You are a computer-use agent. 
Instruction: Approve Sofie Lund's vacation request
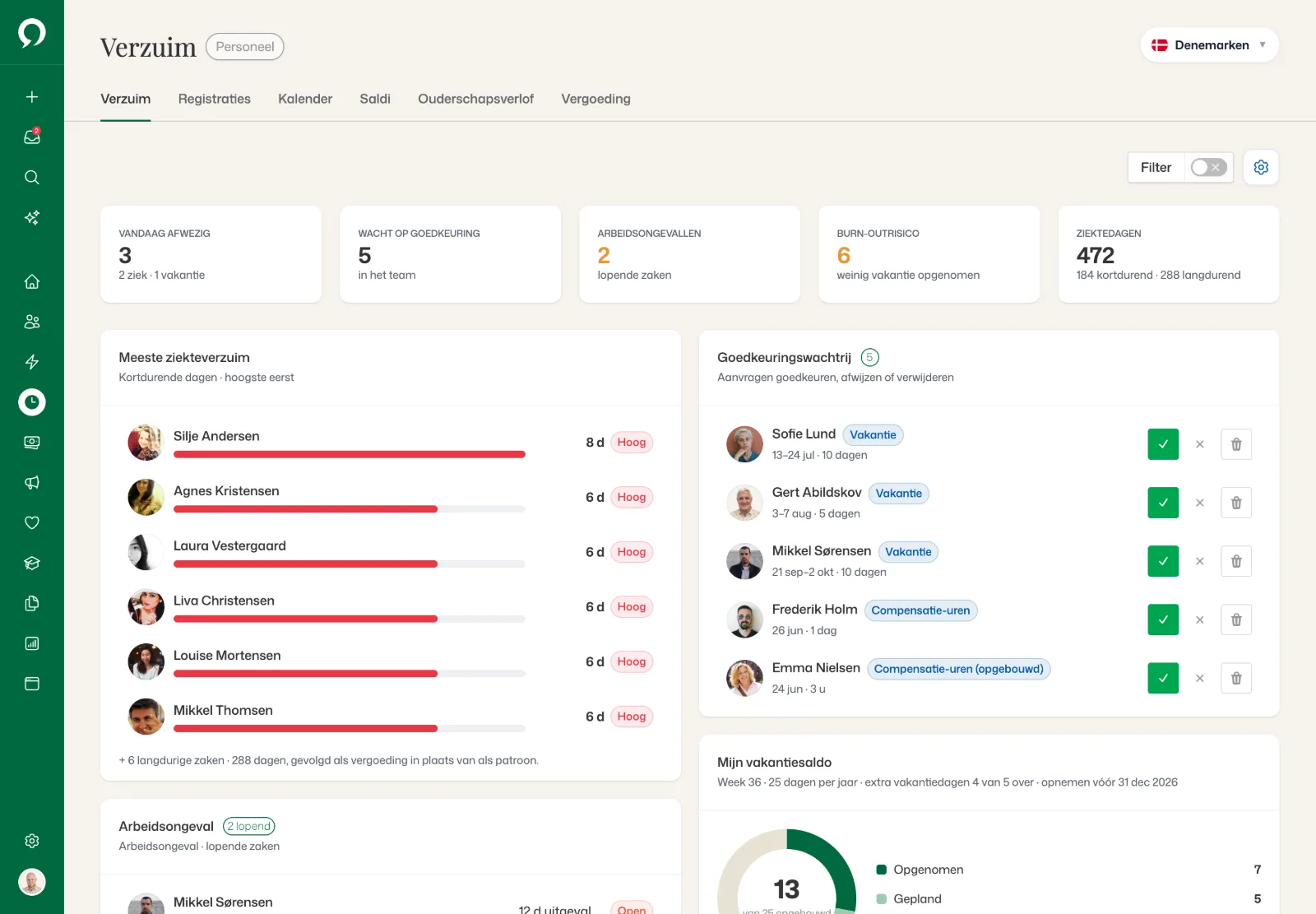pyautogui.click(x=1163, y=444)
